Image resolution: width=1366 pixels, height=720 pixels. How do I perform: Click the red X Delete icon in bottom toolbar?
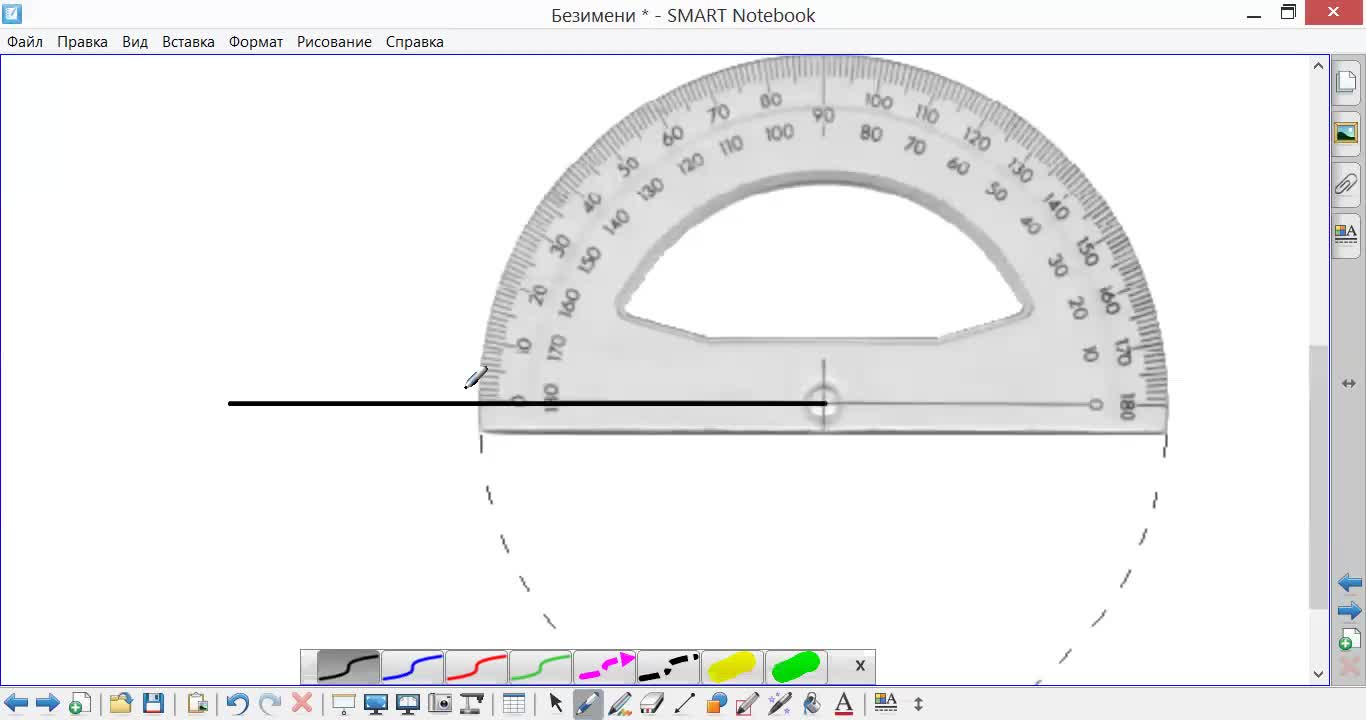pyautogui.click(x=302, y=703)
